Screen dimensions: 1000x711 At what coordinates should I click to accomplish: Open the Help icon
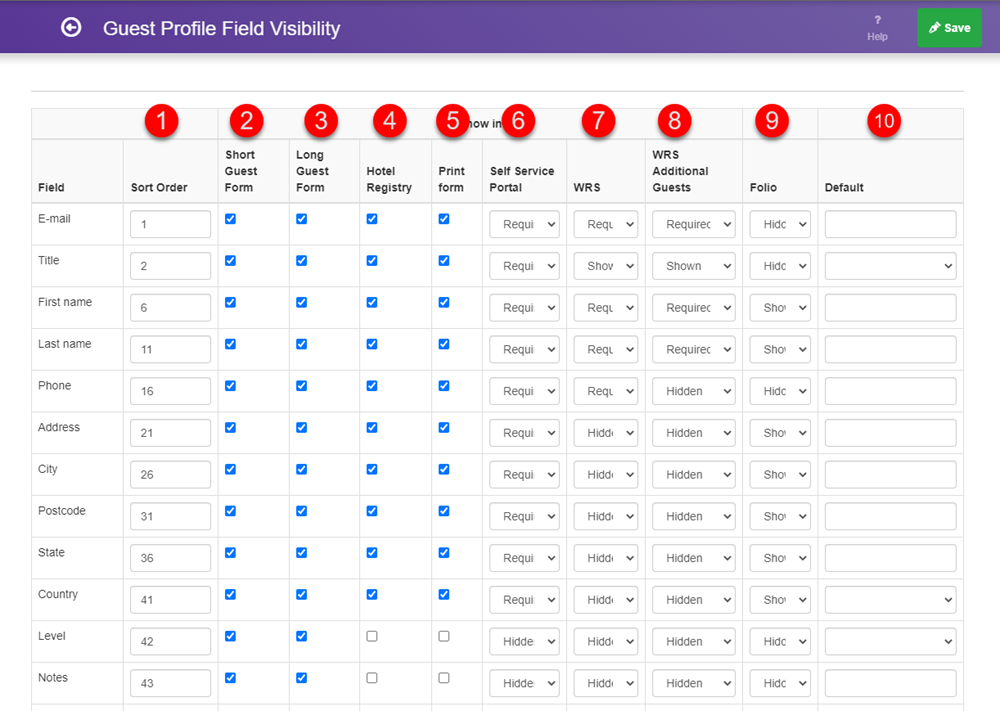[x=877, y=27]
